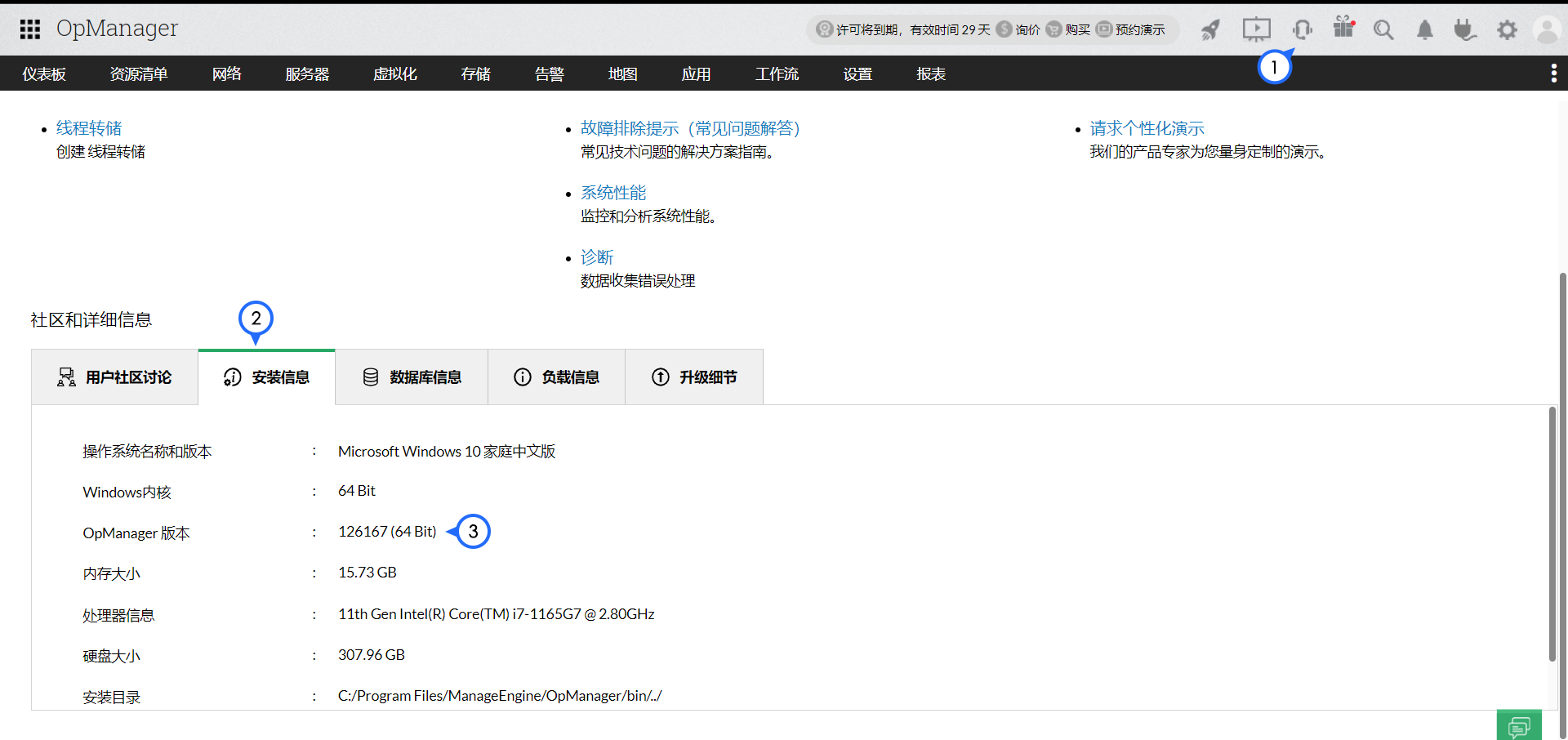The width and height of the screenshot is (1568, 740).
Task: Open the 系统性能 system performance link
Action: click(x=613, y=193)
